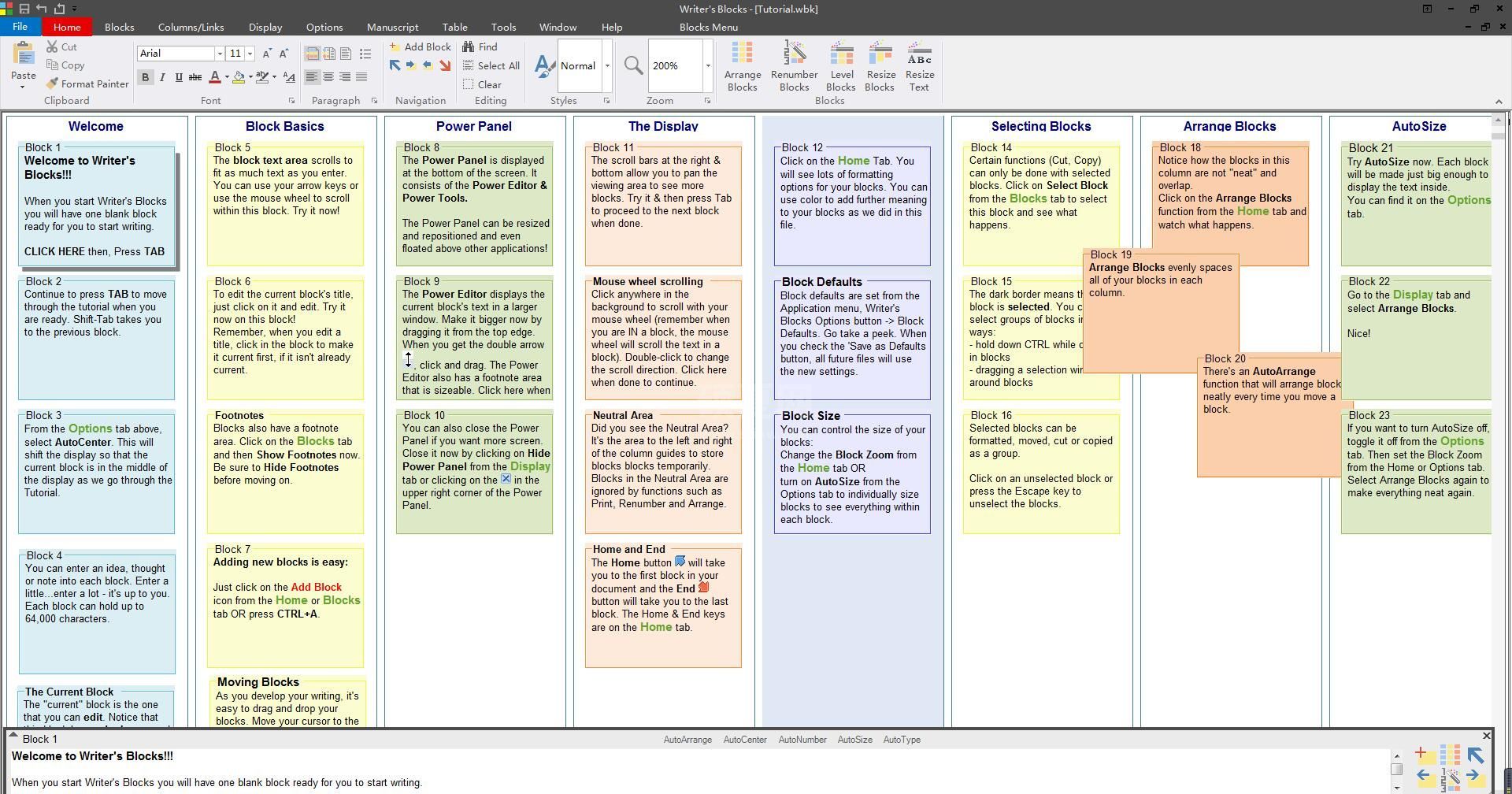The height and width of the screenshot is (794, 1512).
Task: Switch to the Manuscript tab
Action: [x=392, y=27]
